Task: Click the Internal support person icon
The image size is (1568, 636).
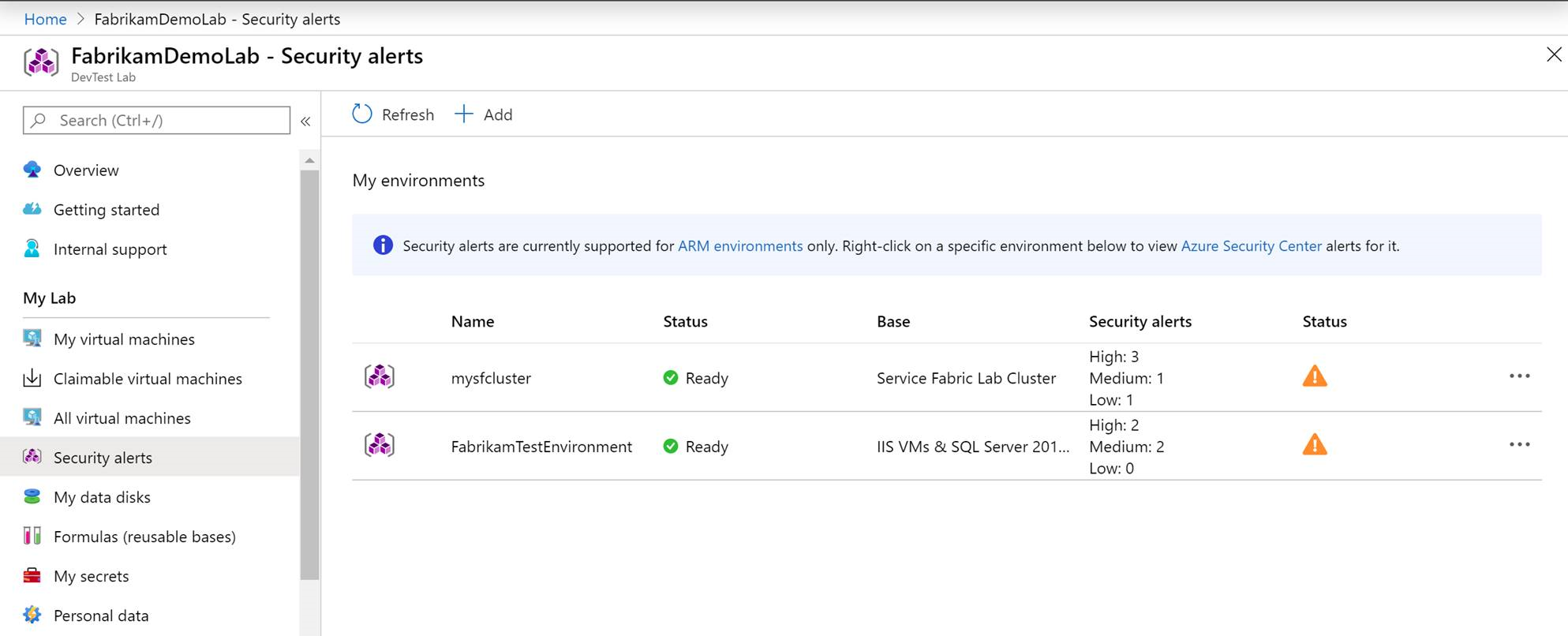Action: pos(32,249)
